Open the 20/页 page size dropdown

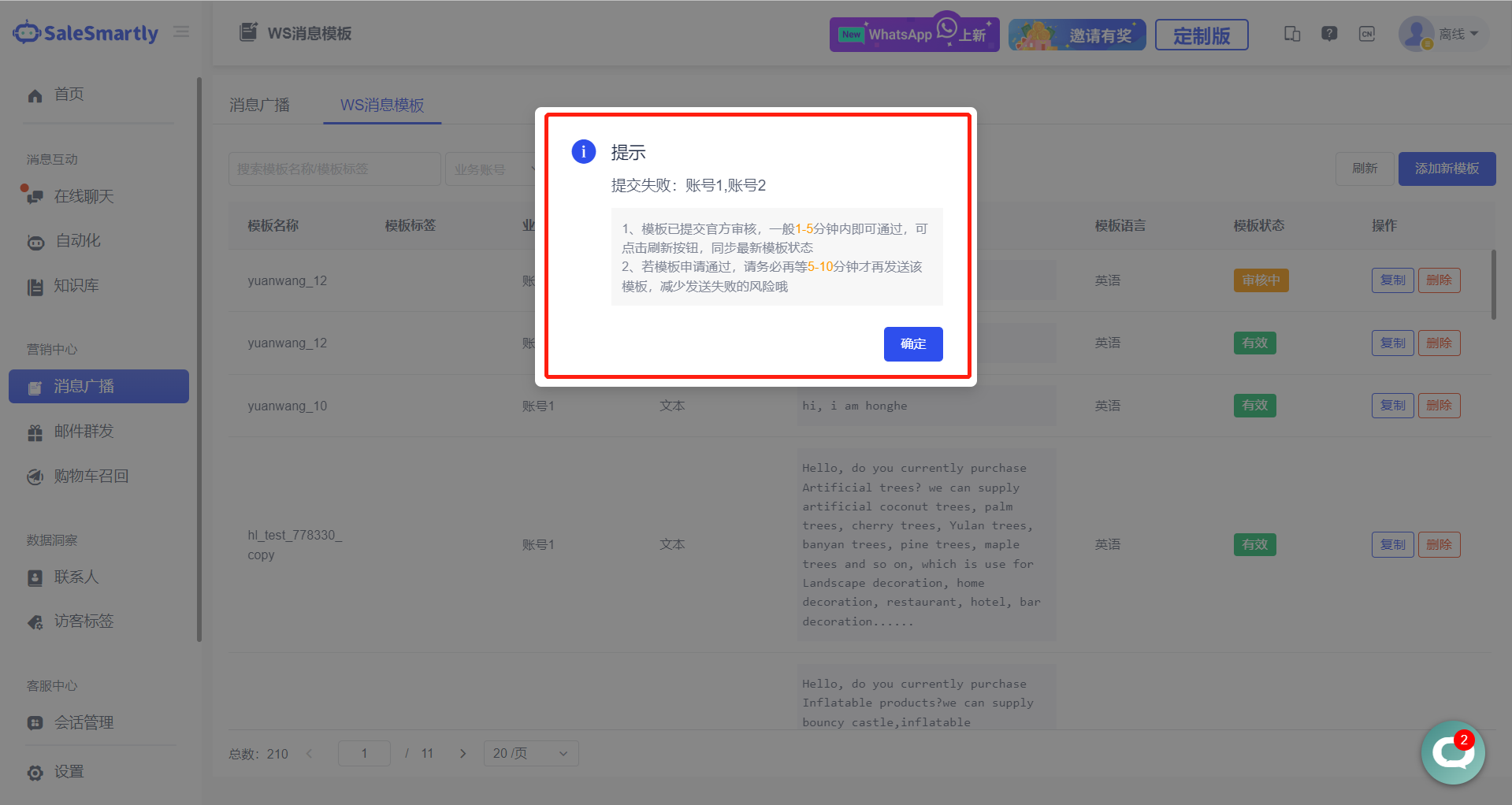530,754
